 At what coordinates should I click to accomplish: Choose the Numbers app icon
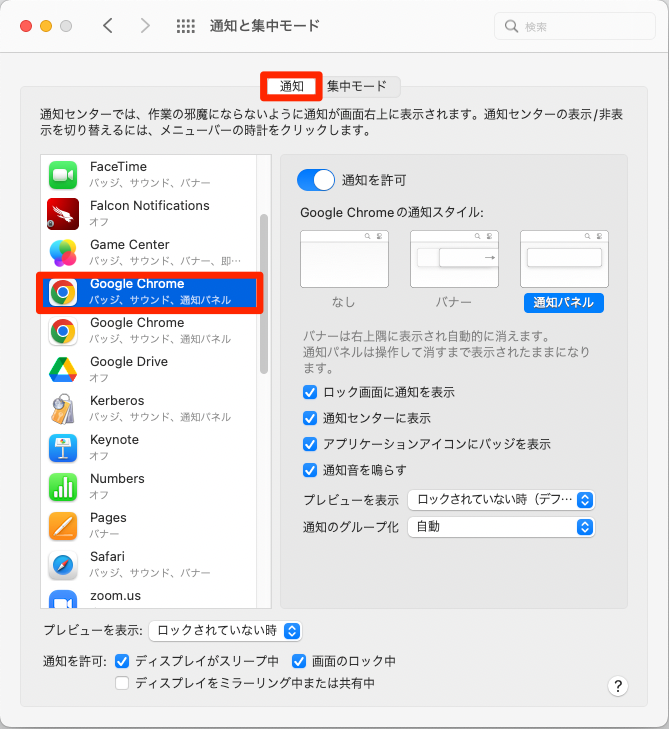(63, 487)
